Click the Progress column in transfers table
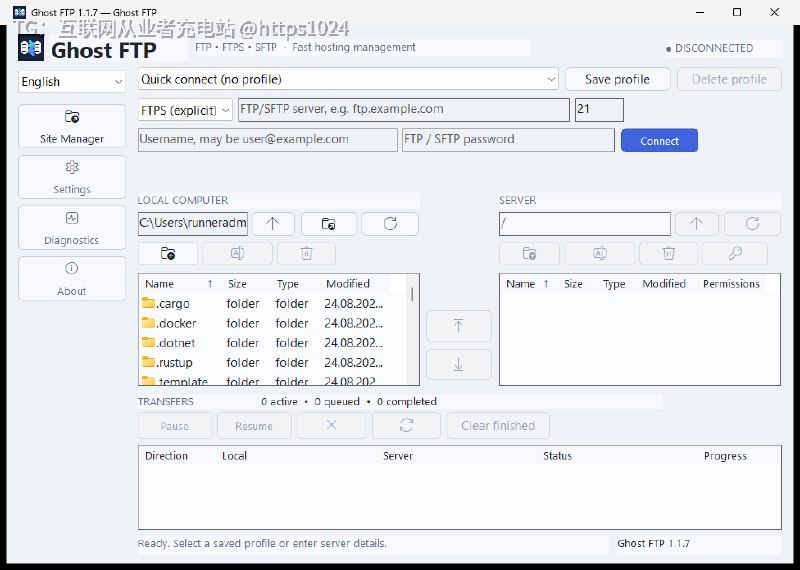 pos(725,456)
